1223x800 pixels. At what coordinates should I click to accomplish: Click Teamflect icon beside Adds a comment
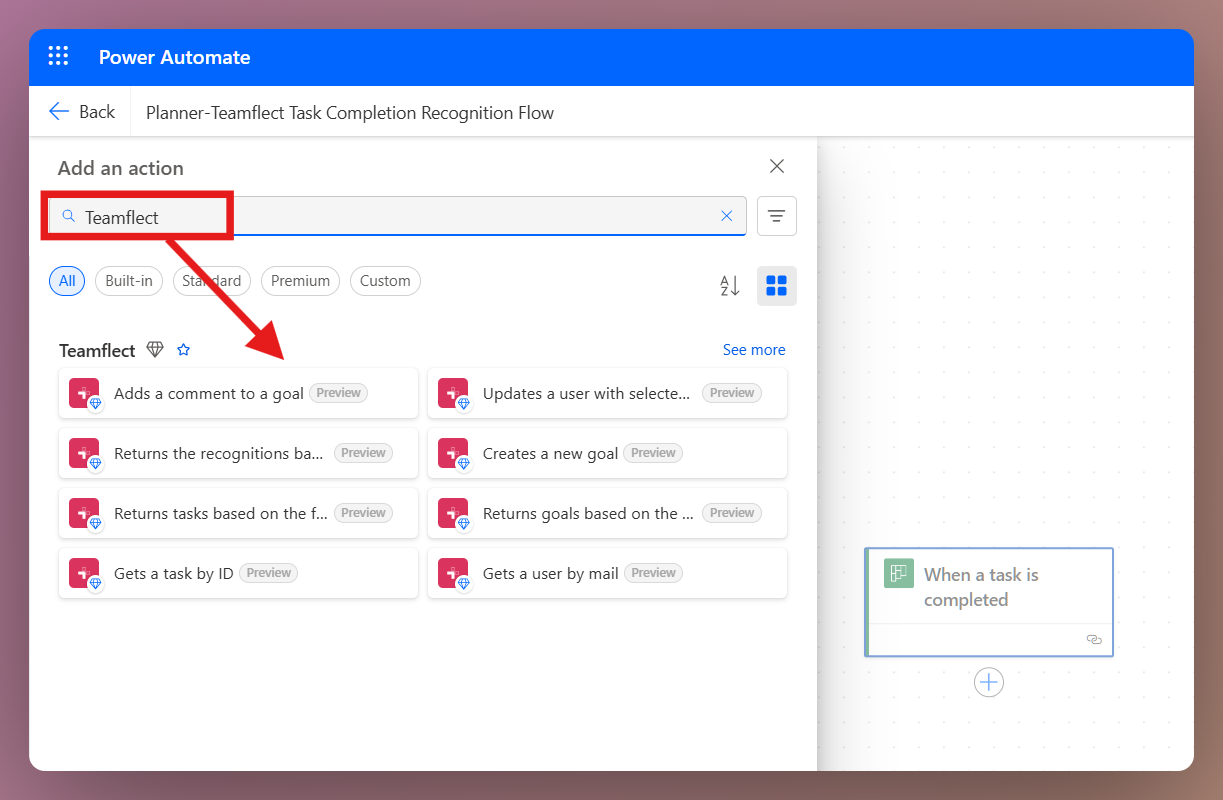84,393
